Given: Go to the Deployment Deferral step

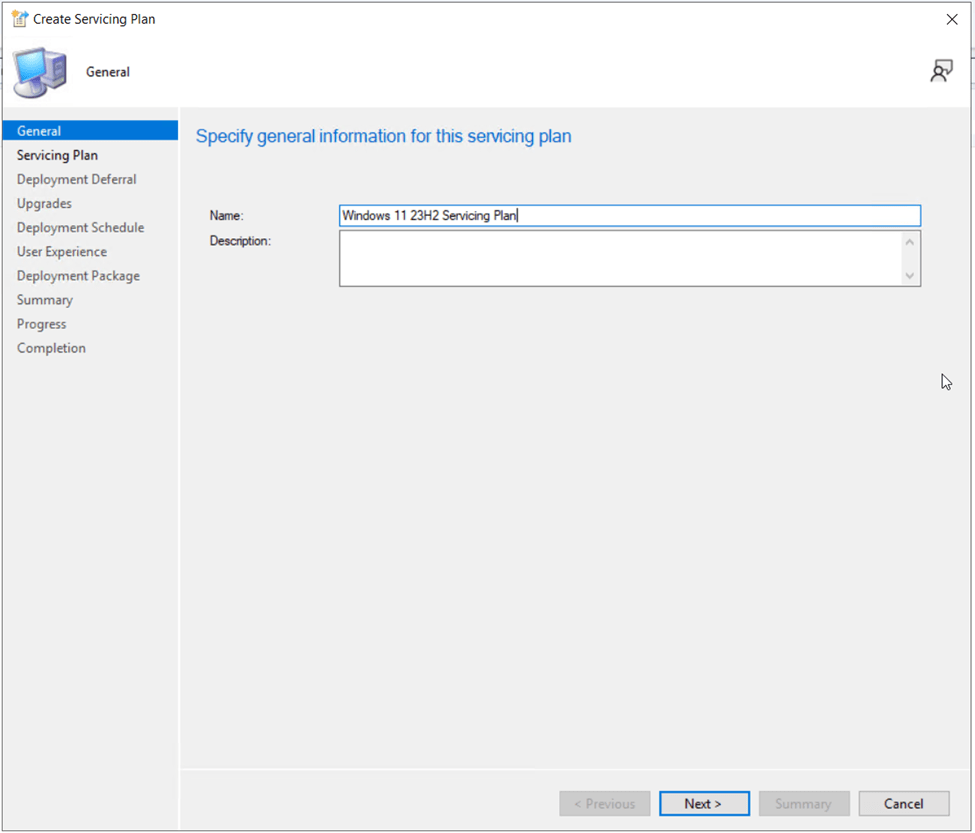Looking at the screenshot, I should tap(76, 179).
